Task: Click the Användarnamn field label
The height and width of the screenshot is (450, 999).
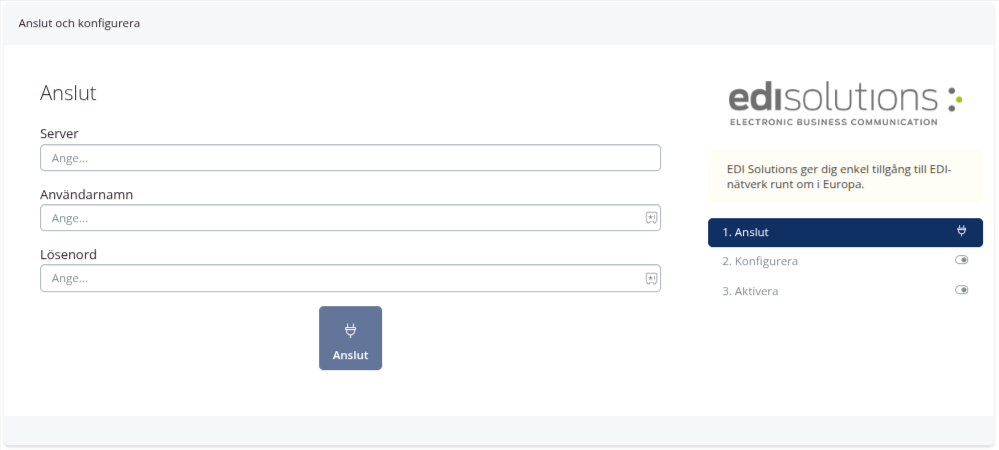Action: click(87, 194)
